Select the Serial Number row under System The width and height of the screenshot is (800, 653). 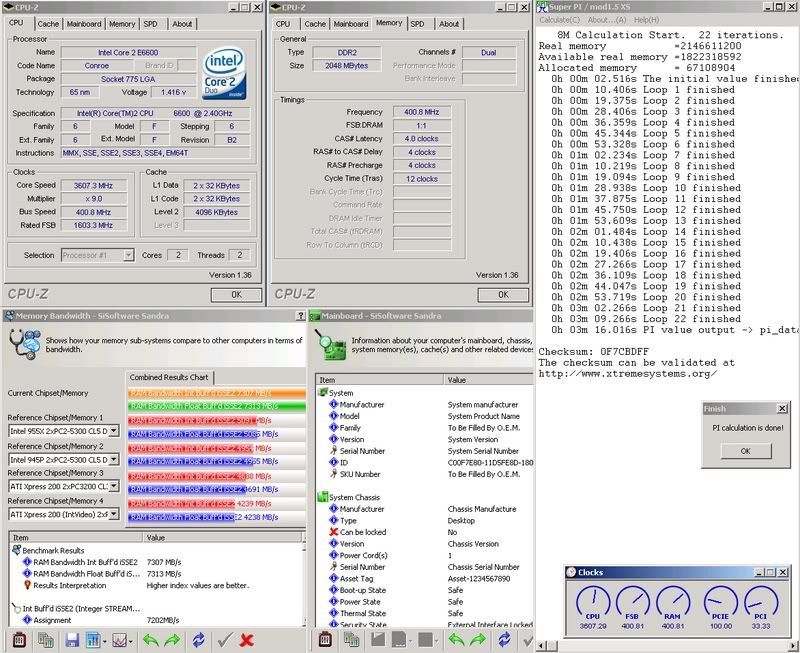pyautogui.click(x=424, y=451)
